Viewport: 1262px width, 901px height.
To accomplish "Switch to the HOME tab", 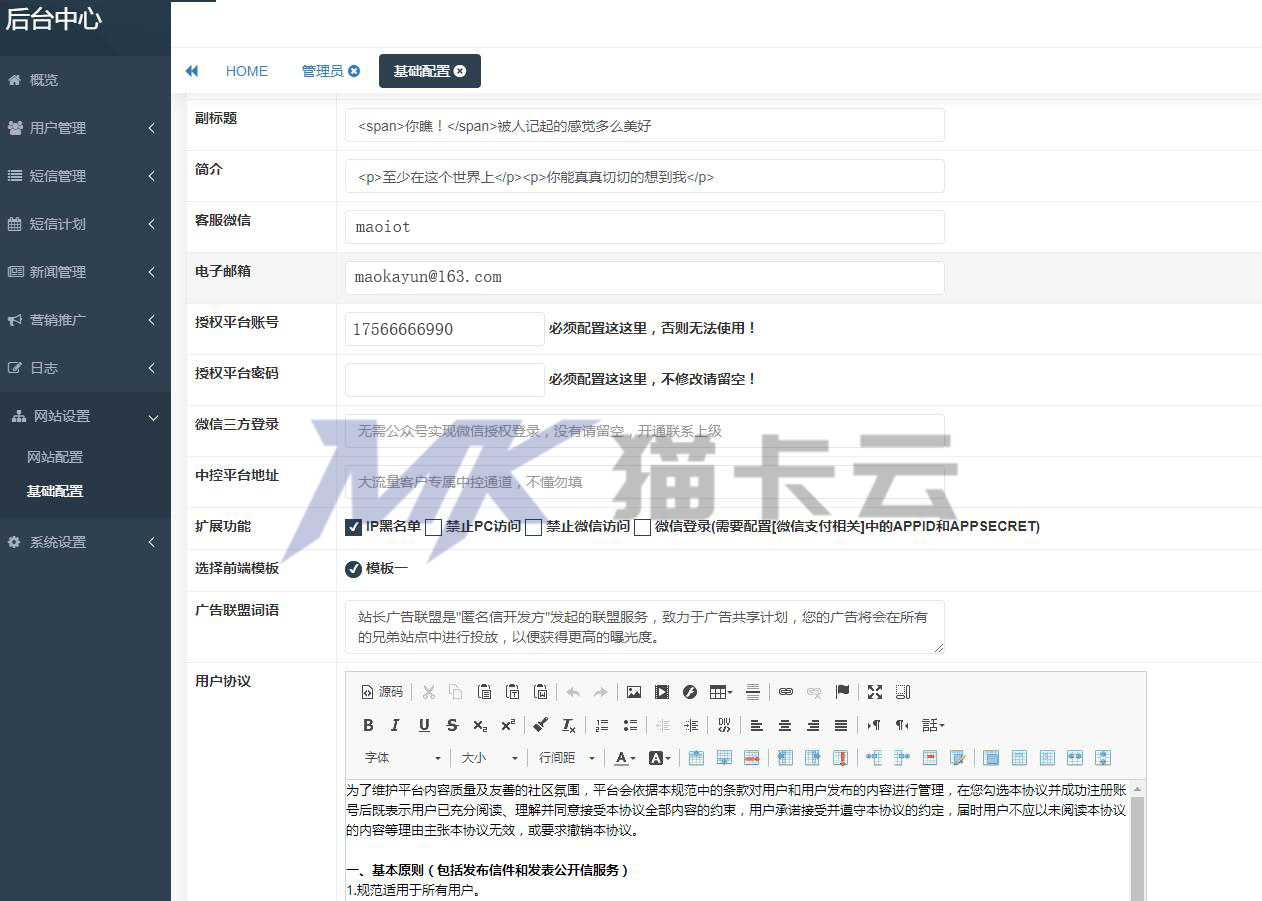I will coord(247,71).
